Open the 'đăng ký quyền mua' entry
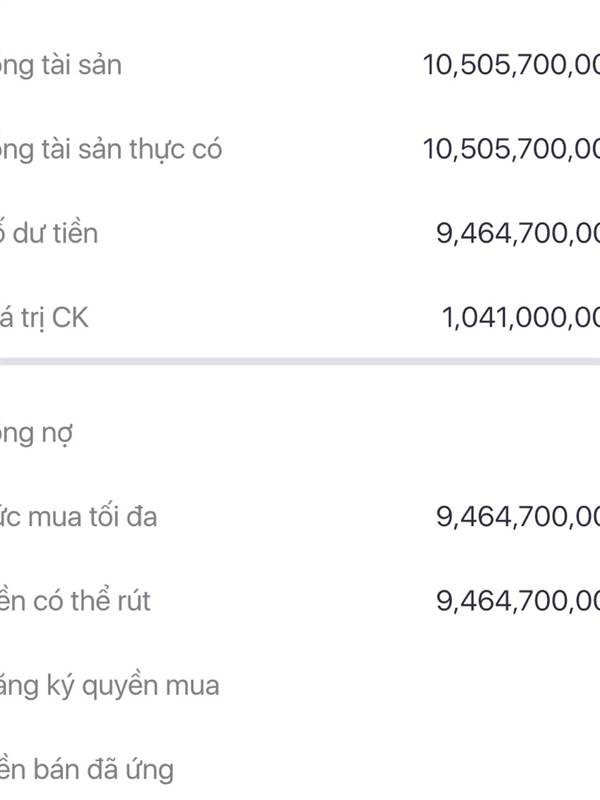This screenshot has height=800, width=600. click(x=109, y=686)
